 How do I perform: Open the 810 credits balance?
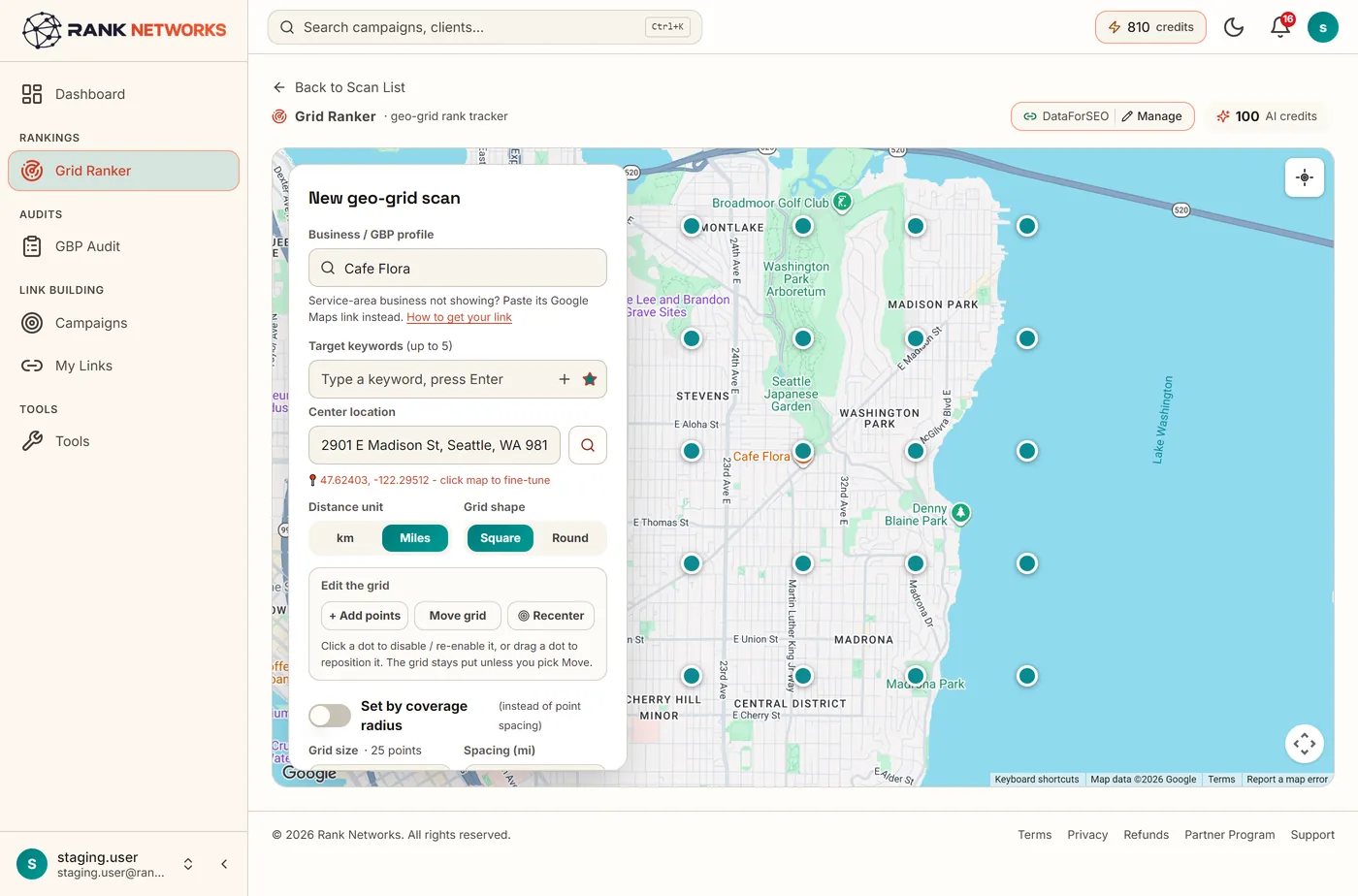coord(1150,27)
